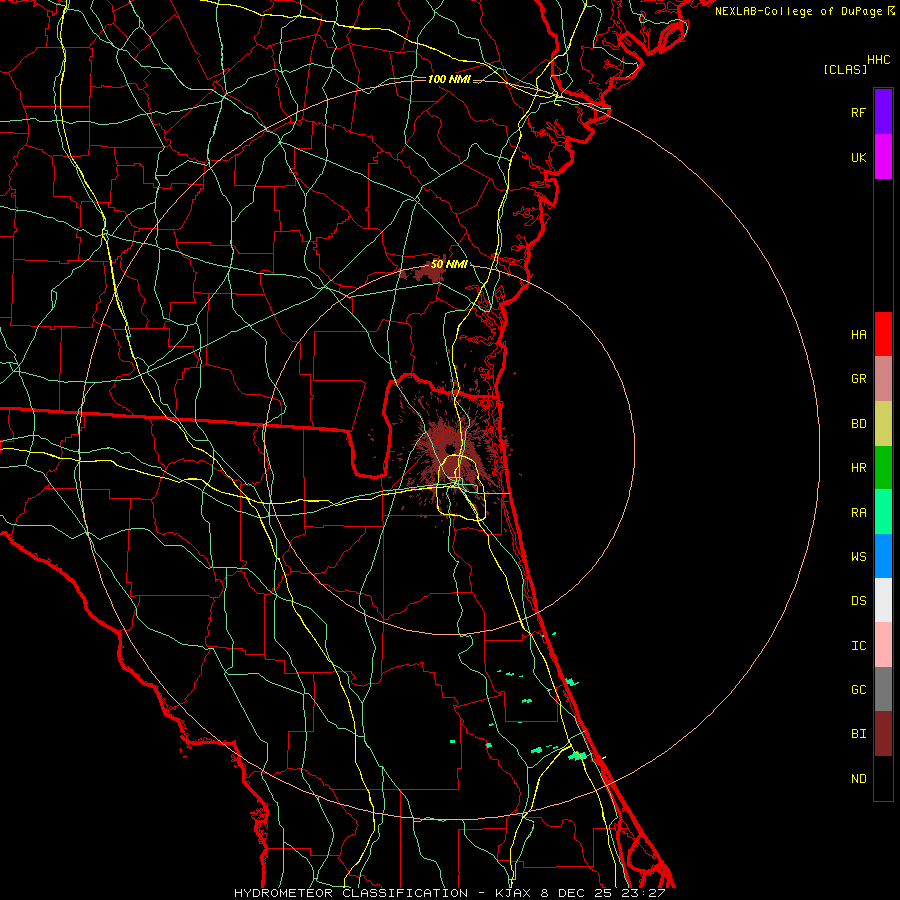This screenshot has height=900, width=900.
Task: Click the 100 NMI range ring label
Action: pyautogui.click(x=449, y=79)
